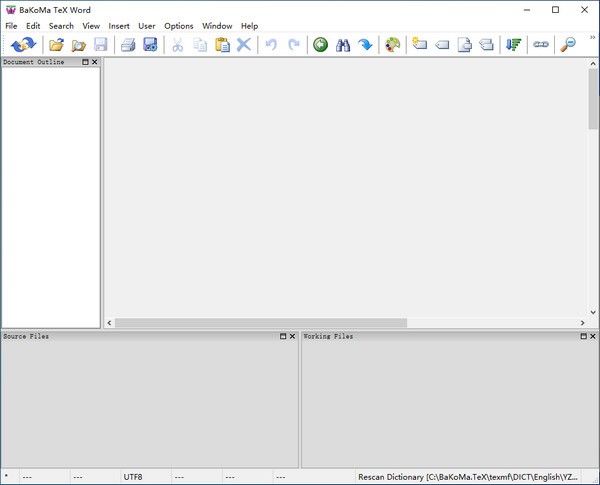The width and height of the screenshot is (600, 485).
Task: Click the page reference document icon
Action: click(x=465, y=45)
